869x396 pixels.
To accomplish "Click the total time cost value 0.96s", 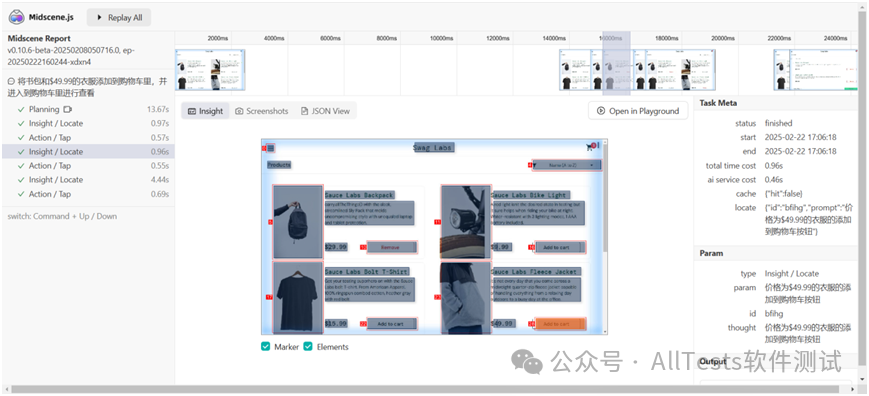I will pos(774,166).
